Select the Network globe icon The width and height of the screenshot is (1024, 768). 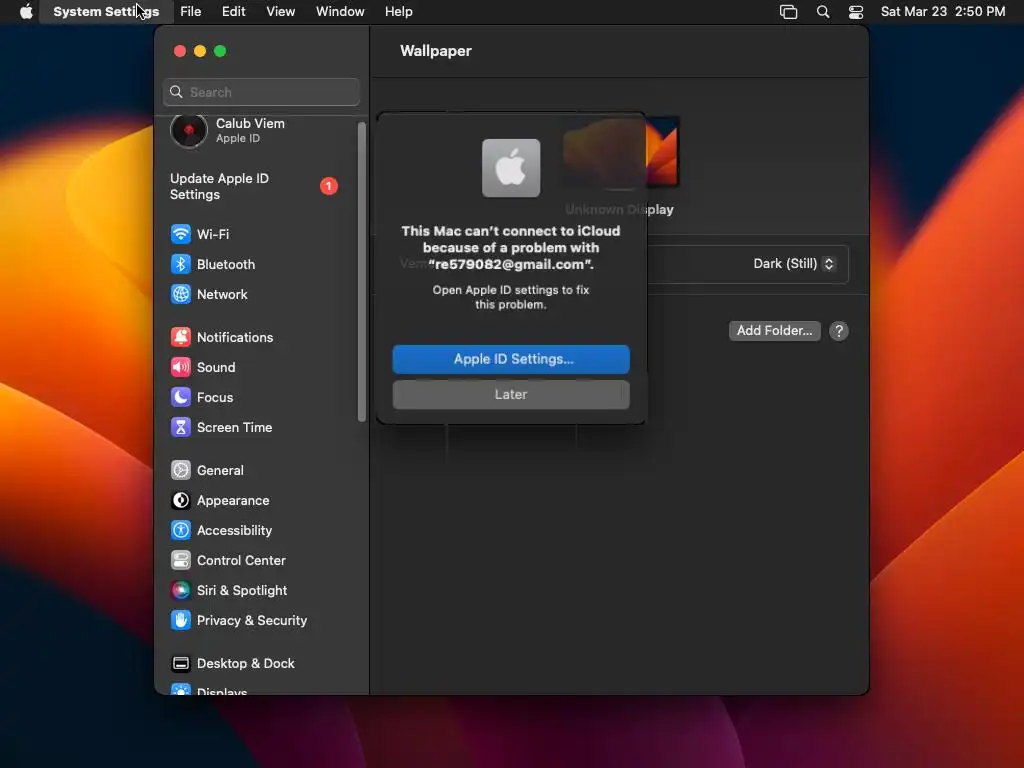181,294
